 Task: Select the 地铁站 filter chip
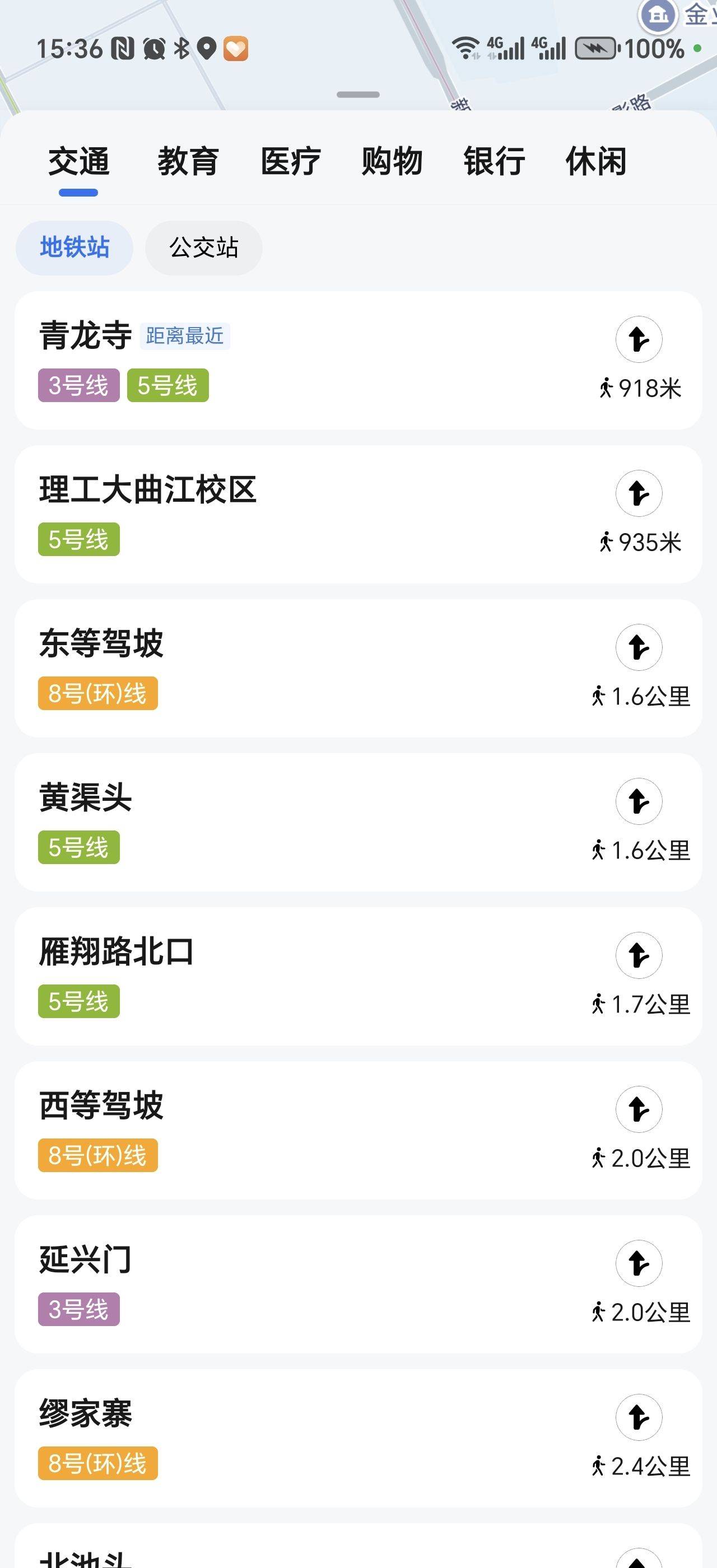[75, 248]
